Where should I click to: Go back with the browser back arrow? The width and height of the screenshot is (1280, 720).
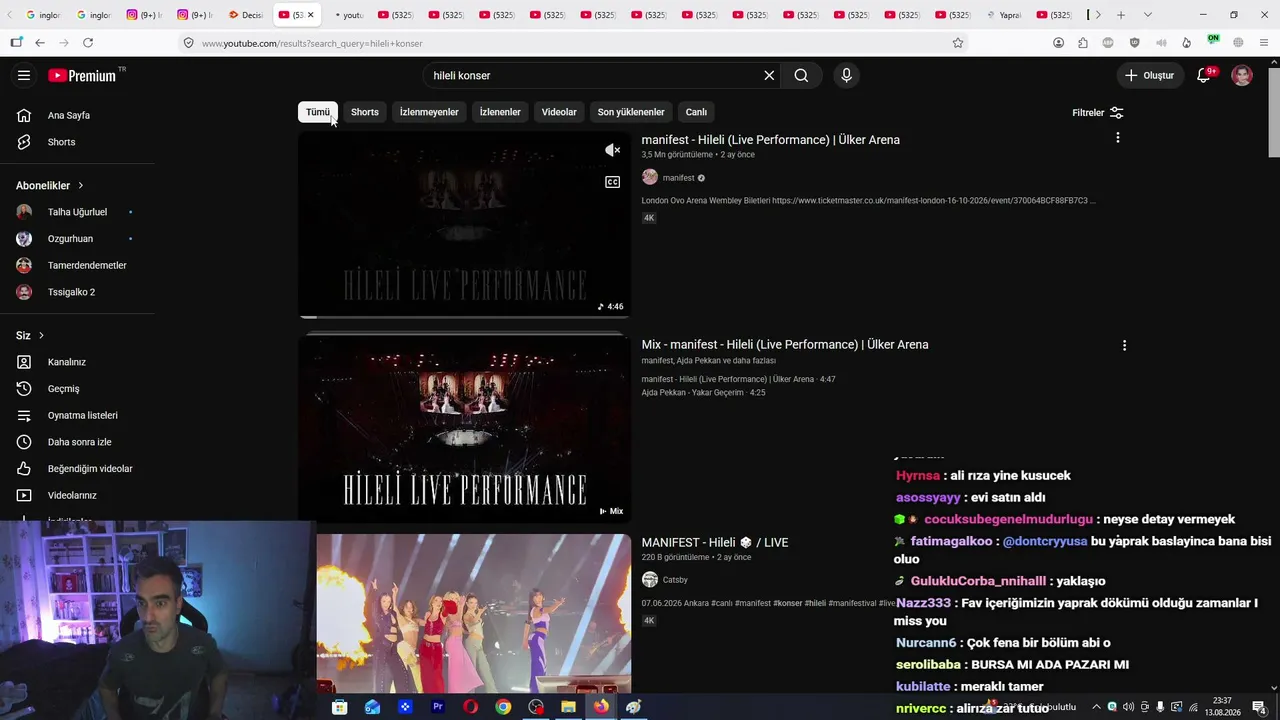[39, 43]
